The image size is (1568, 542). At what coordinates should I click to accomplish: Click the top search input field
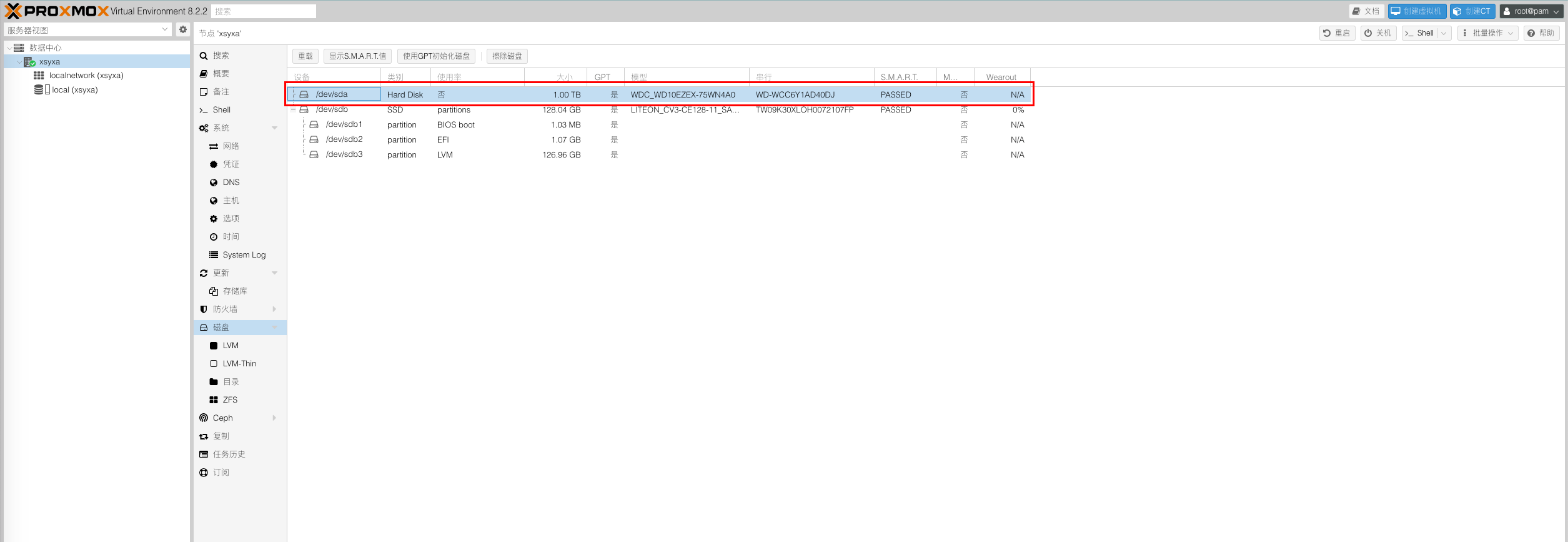(264, 11)
